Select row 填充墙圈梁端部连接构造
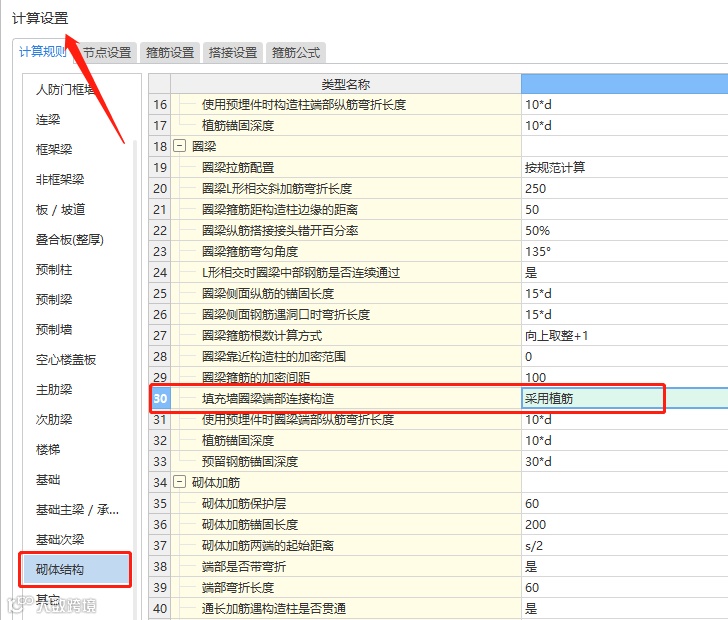The width and height of the screenshot is (728, 620). 346,398
